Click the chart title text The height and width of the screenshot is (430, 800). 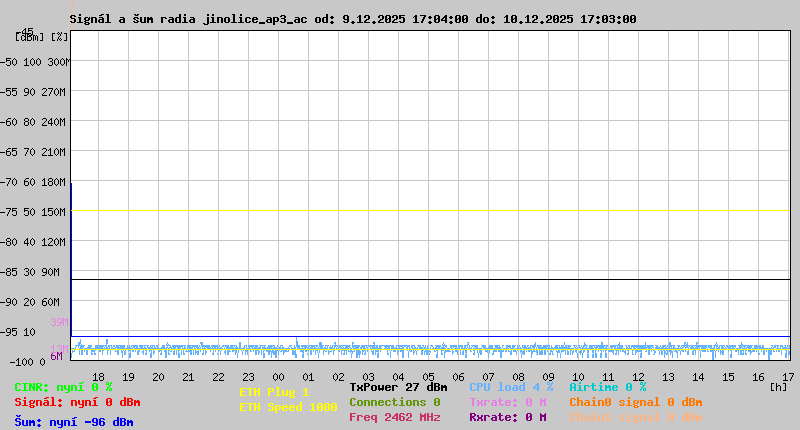pyautogui.click(x=353, y=19)
